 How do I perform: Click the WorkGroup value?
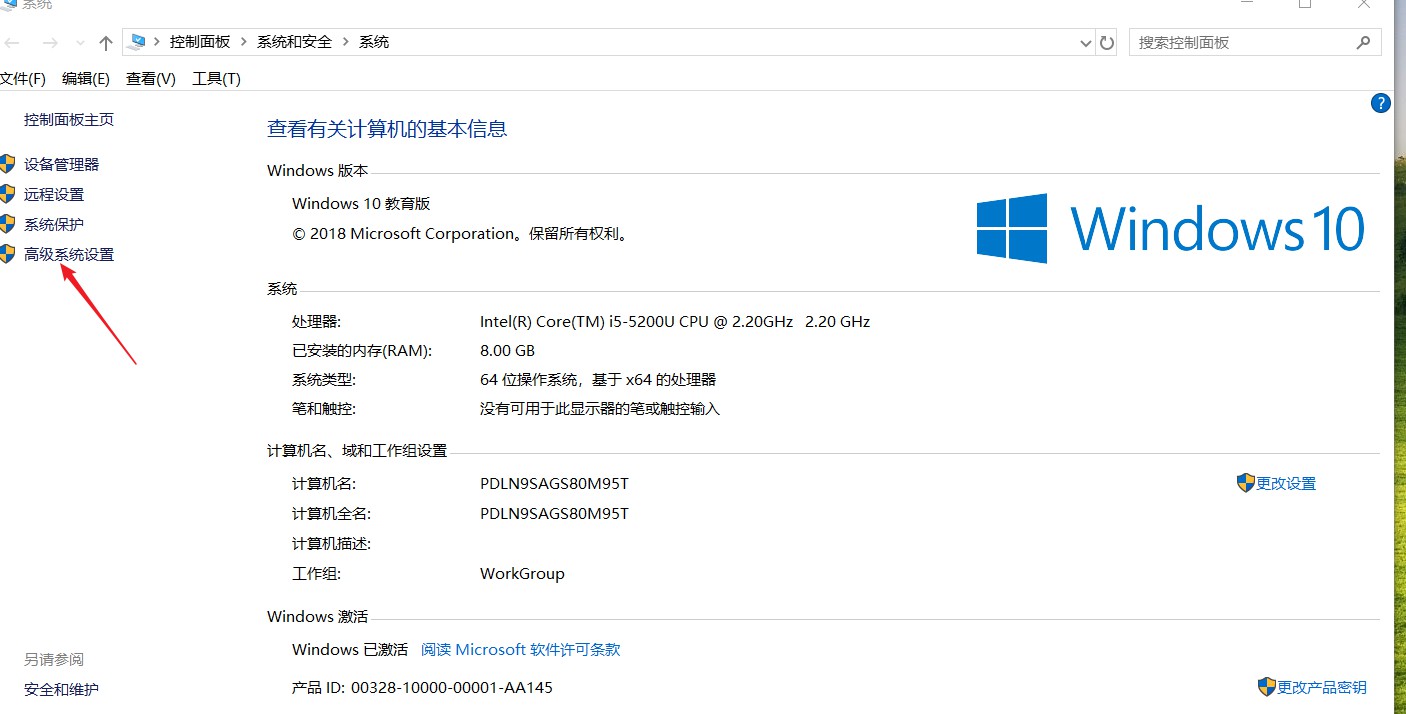click(522, 573)
